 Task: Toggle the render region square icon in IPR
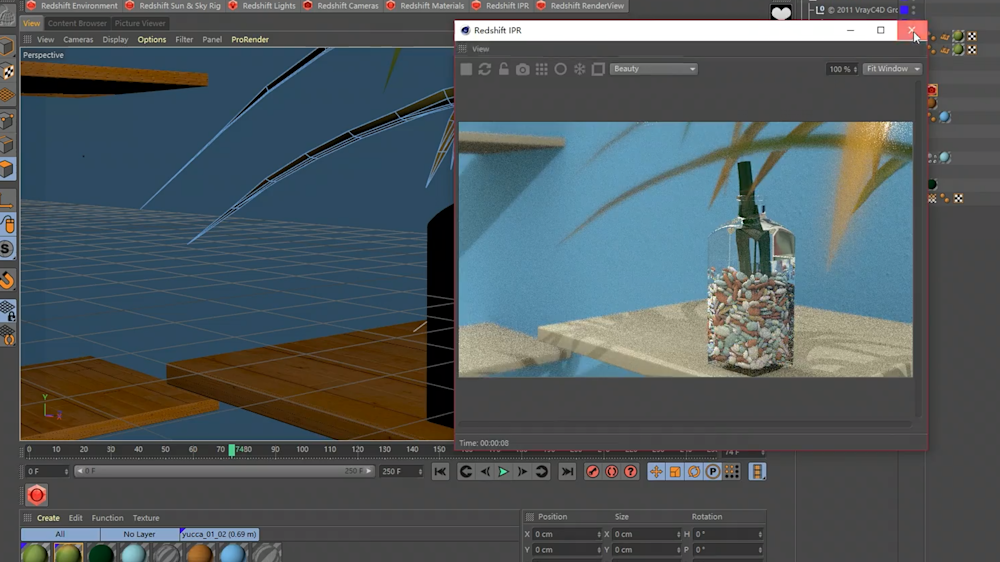[598, 69]
